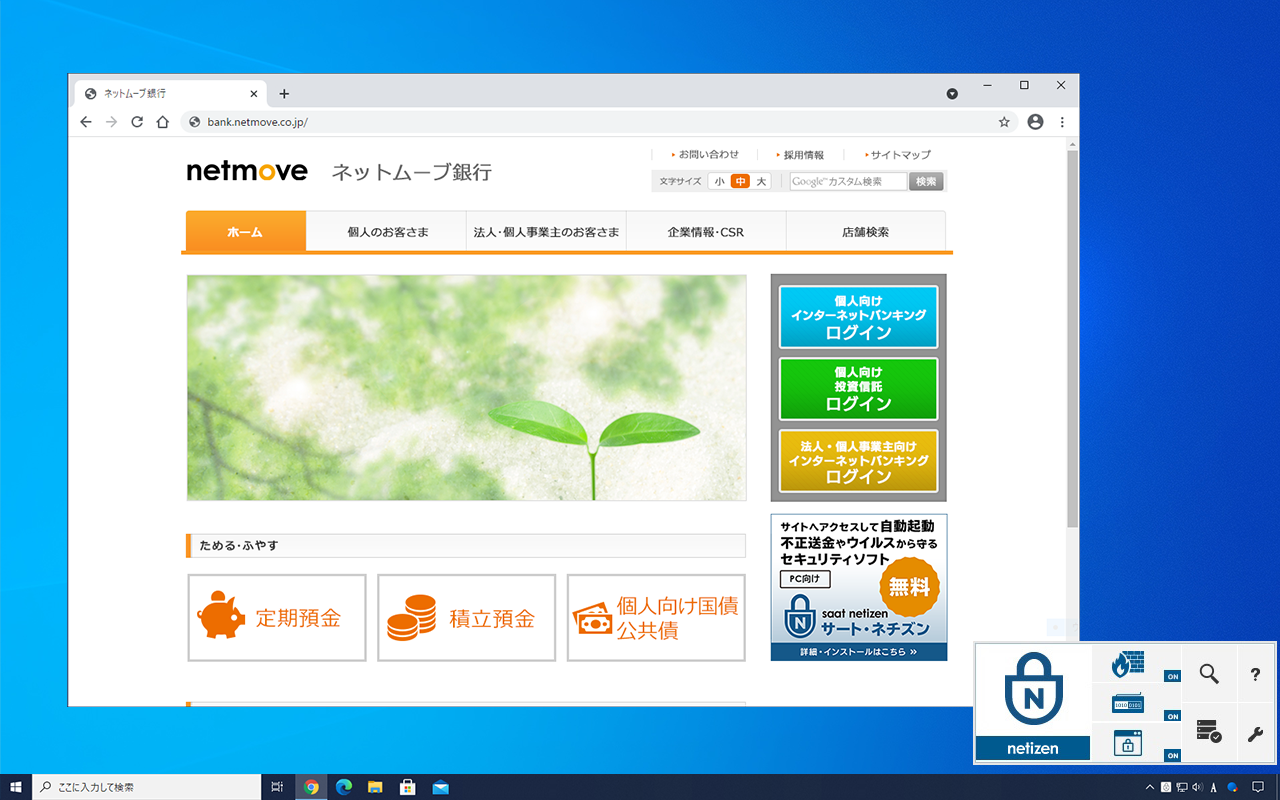
Task: Bookmark this page with the star
Action: [1004, 122]
